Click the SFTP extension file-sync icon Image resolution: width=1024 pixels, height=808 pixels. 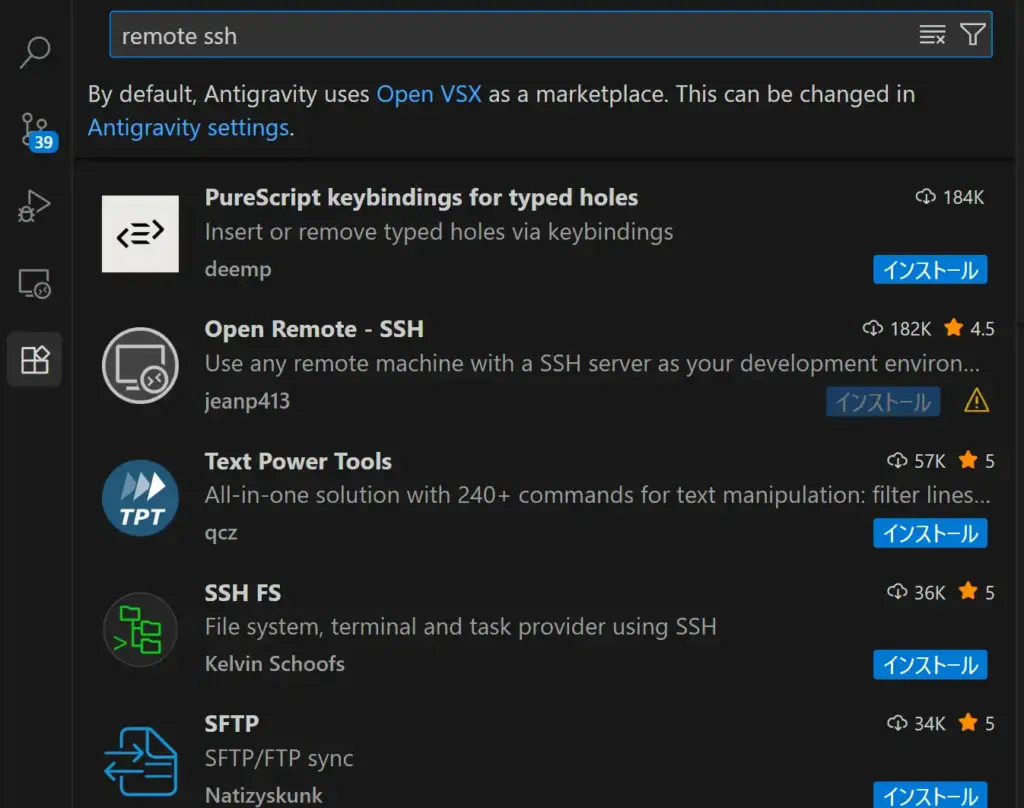click(x=140, y=760)
